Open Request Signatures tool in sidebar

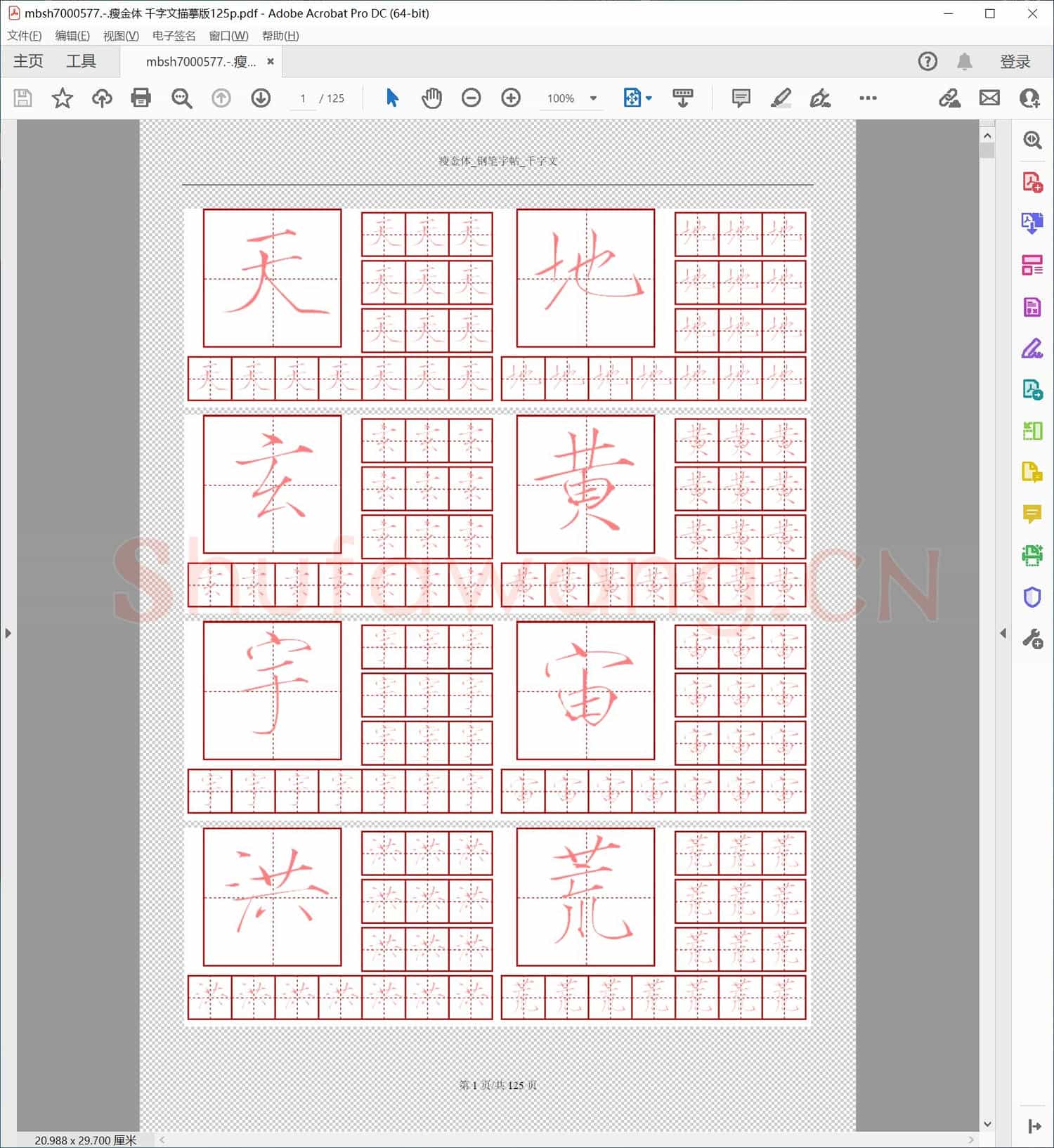coord(1032,389)
